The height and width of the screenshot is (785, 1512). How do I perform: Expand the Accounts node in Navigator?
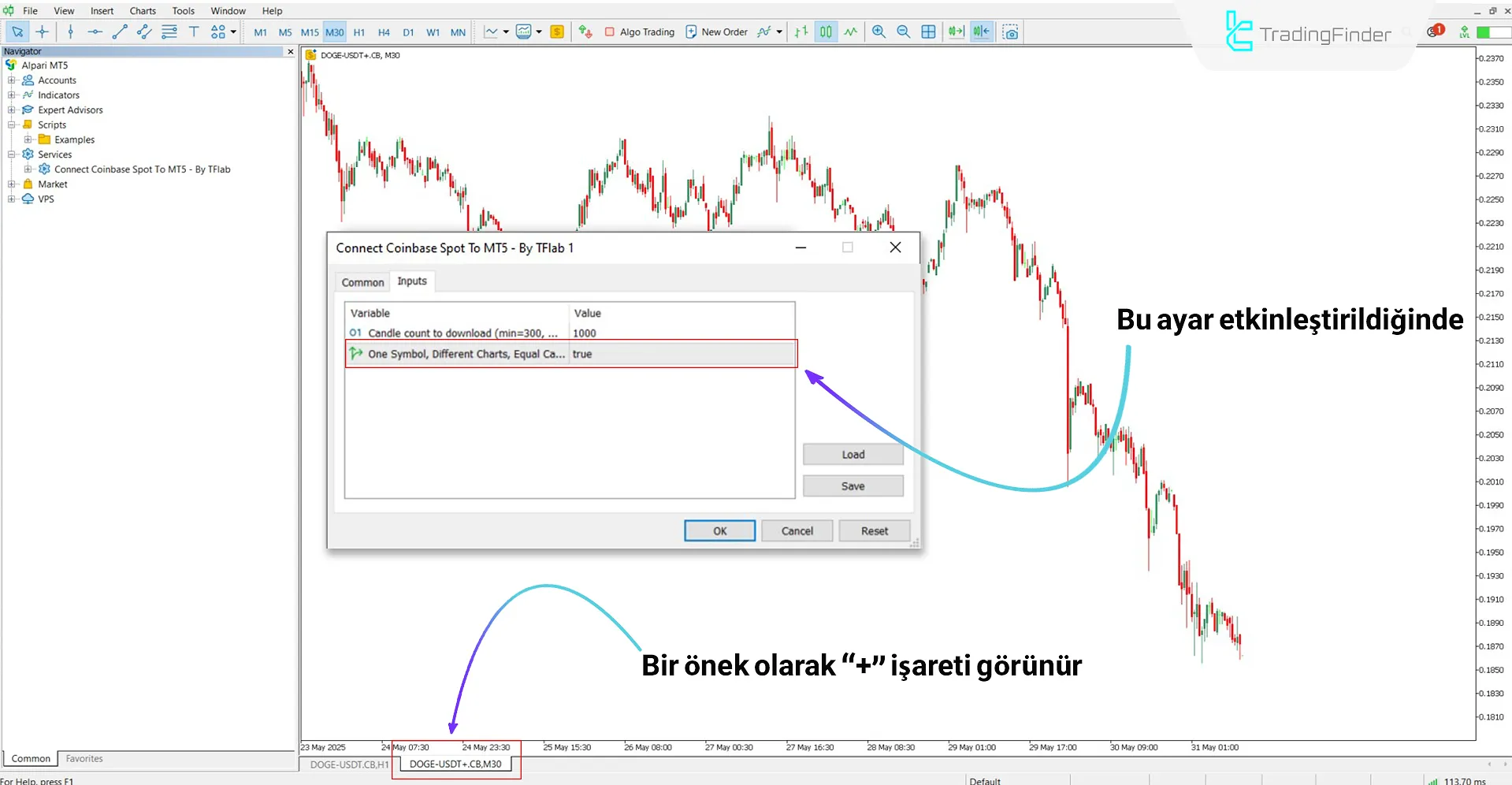[10, 80]
